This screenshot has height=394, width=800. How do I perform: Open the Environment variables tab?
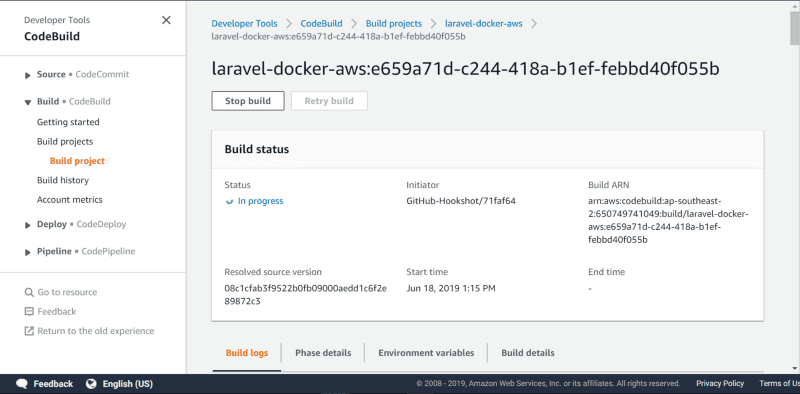426,353
